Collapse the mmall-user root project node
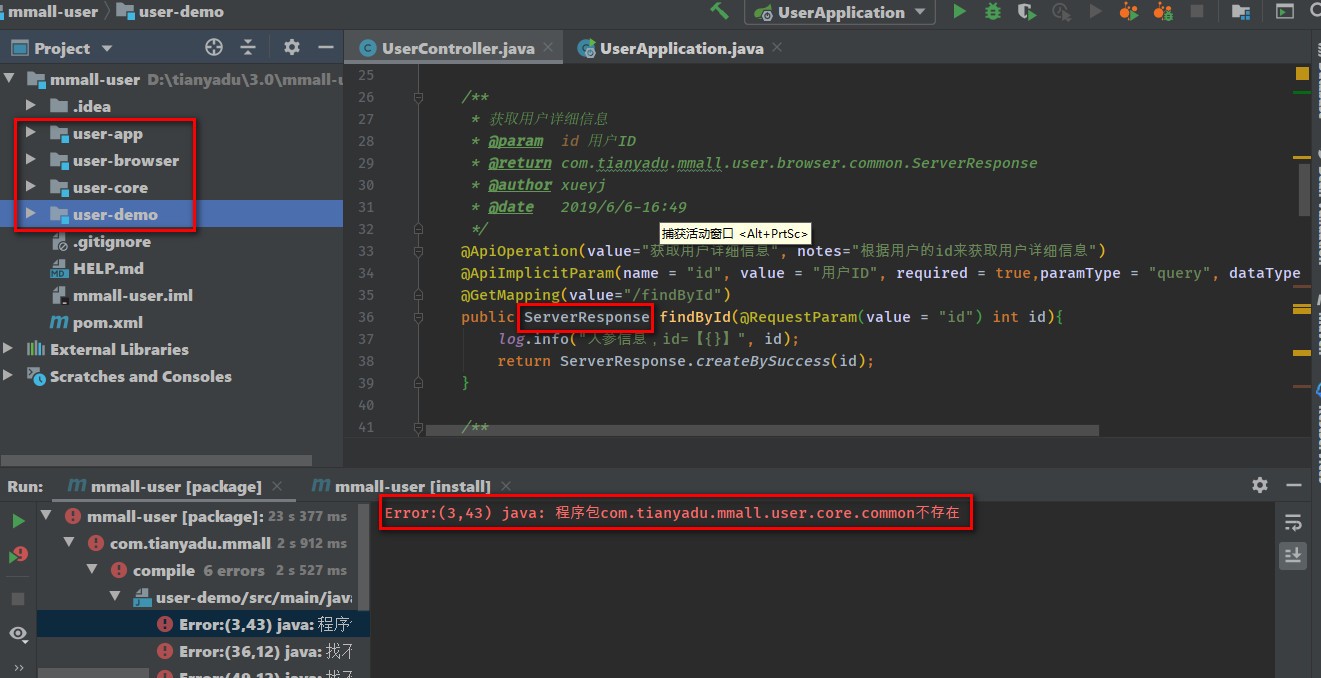The image size is (1321, 678). pyautogui.click(x=10, y=79)
